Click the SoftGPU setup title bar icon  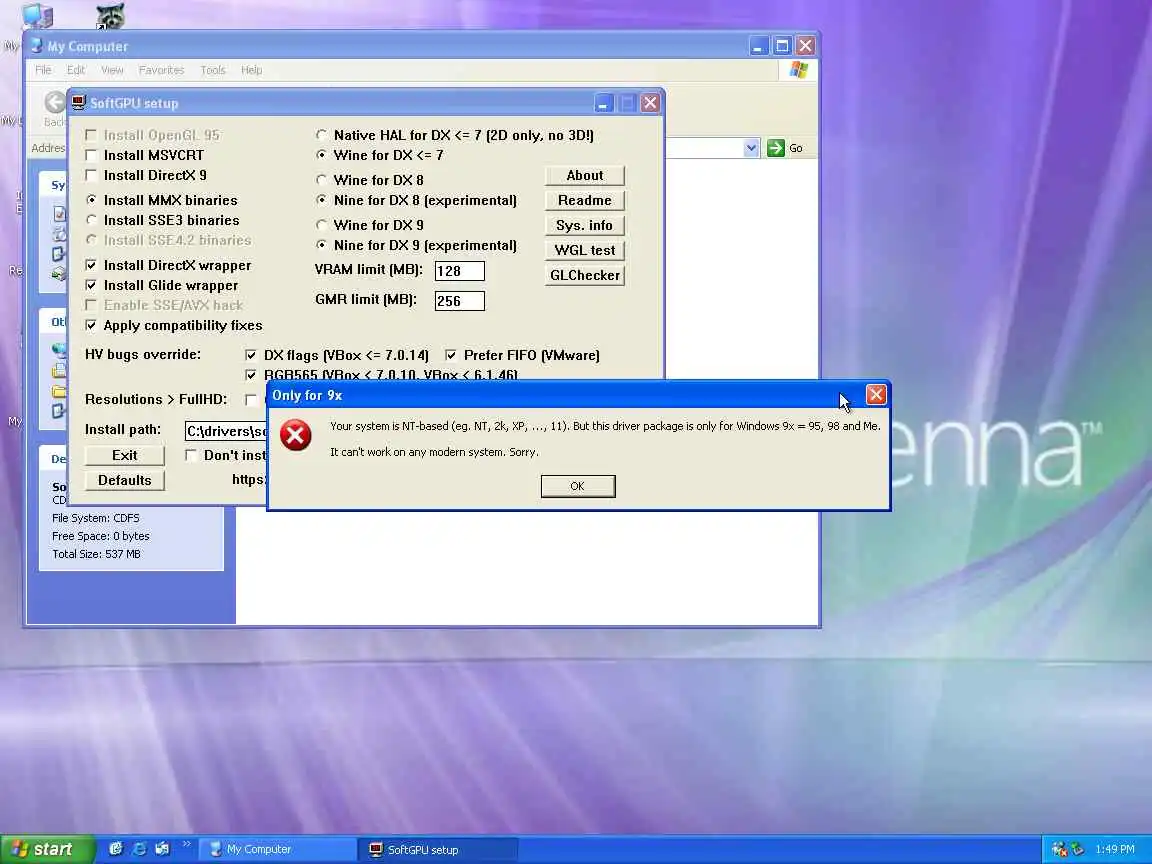[79, 103]
